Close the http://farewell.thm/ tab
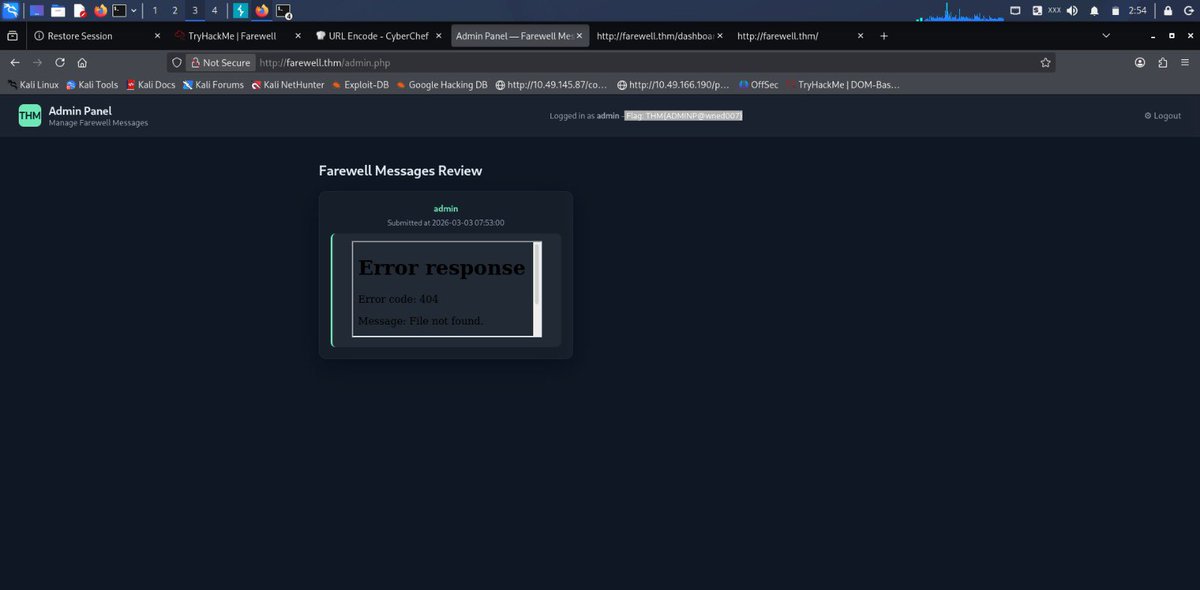 [862, 35]
